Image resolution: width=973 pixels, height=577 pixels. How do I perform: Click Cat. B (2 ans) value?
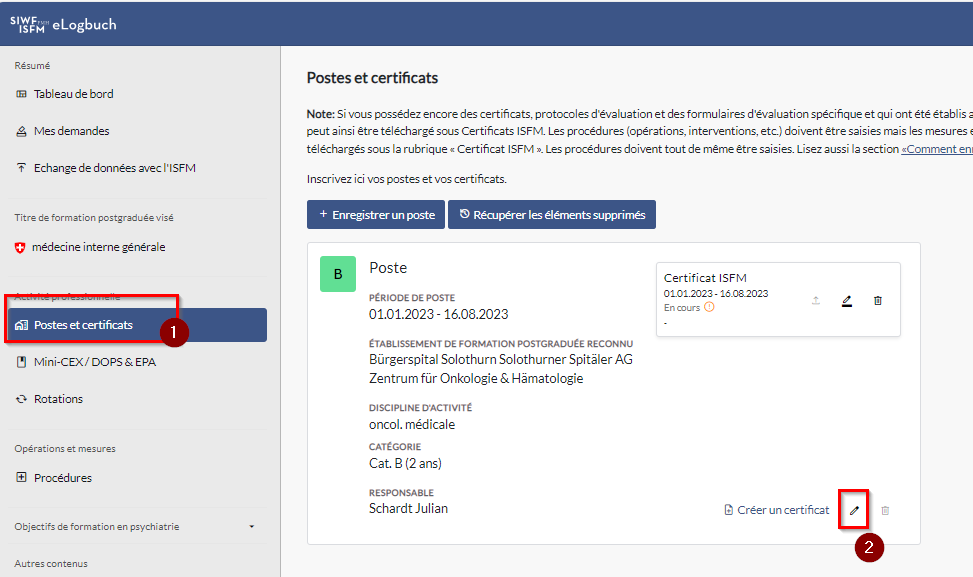[405, 463]
